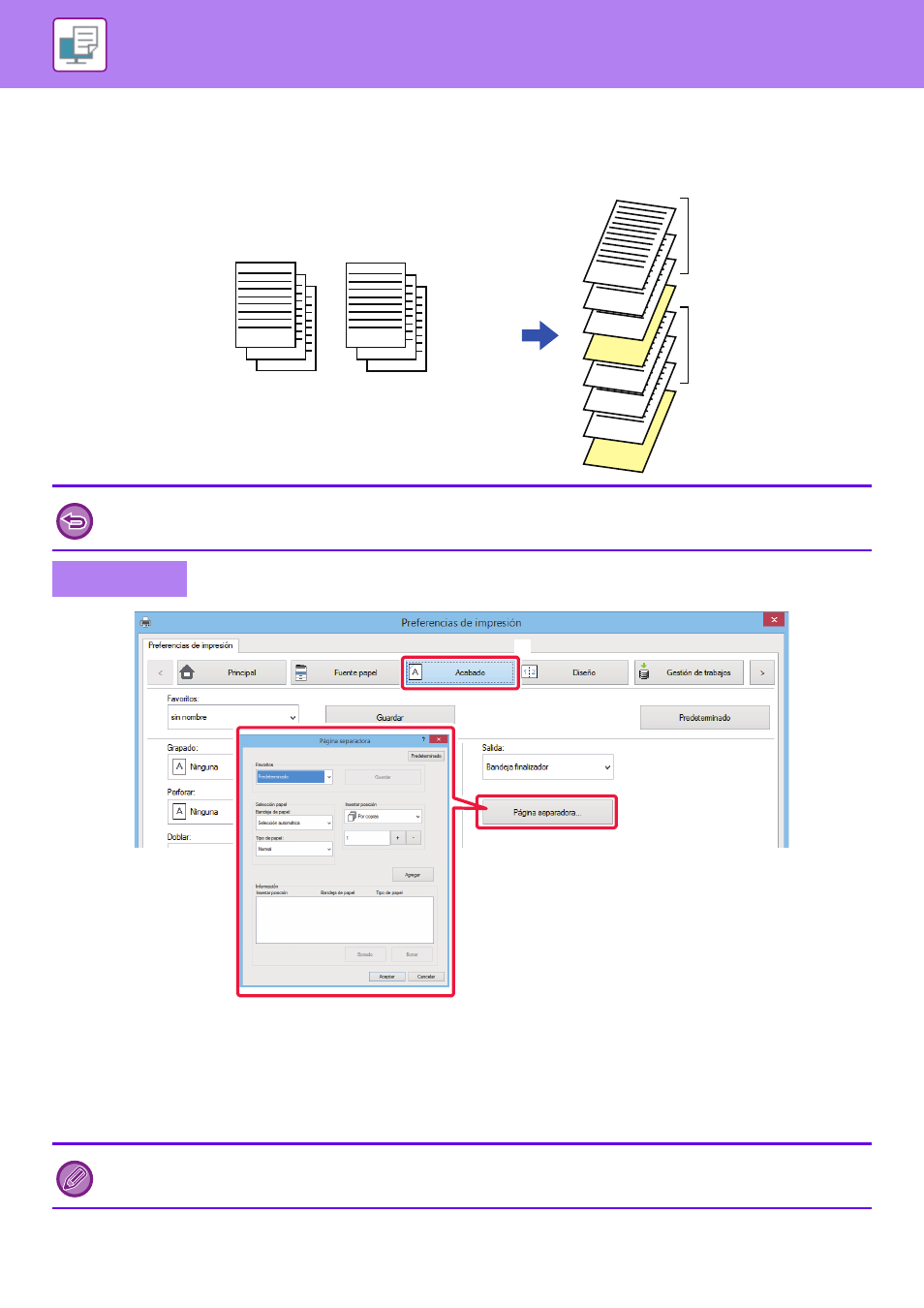924x1308 pixels.
Task: Open the Principal tab
Action: [x=232, y=672]
